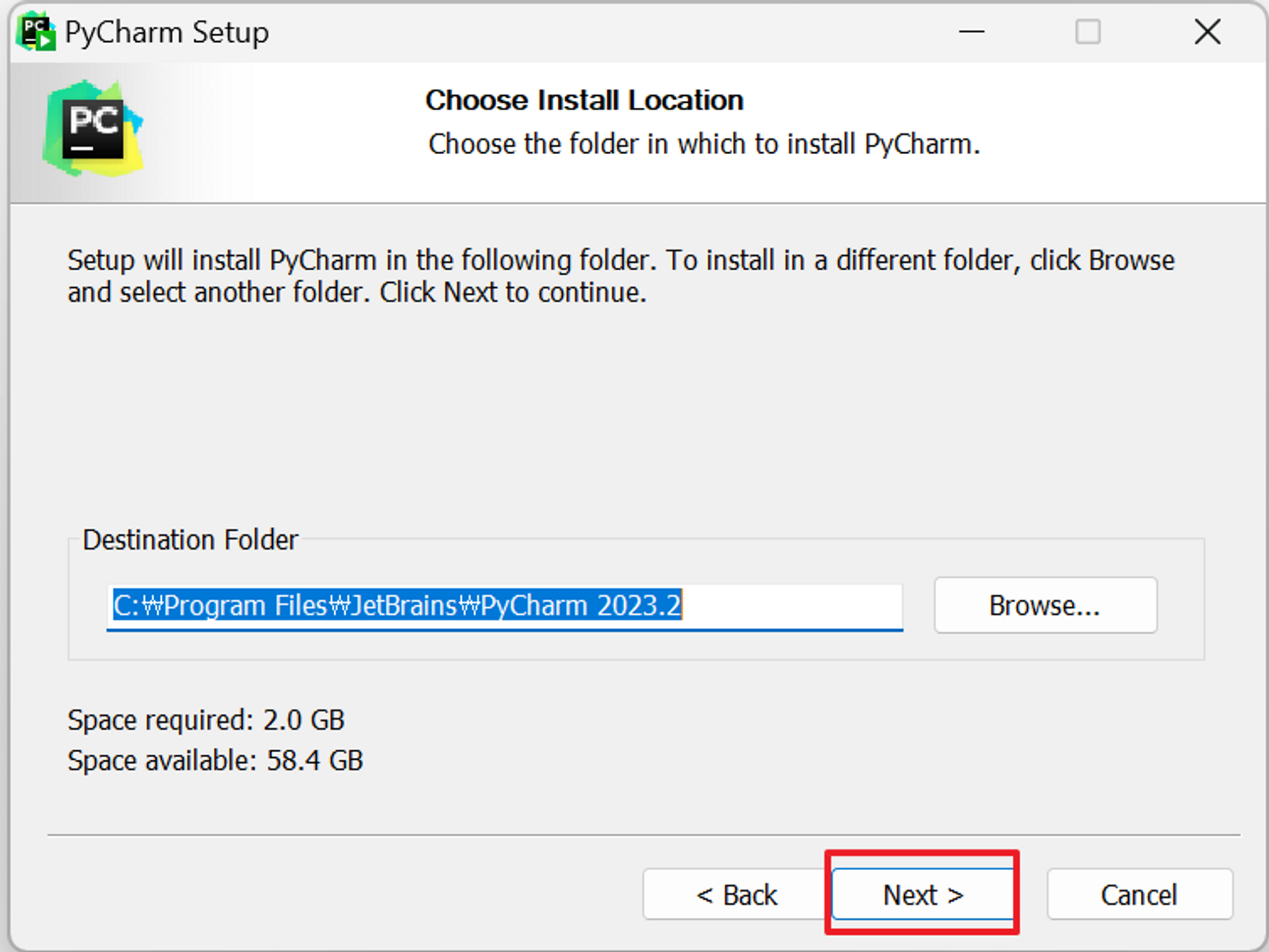The width and height of the screenshot is (1269, 952).
Task: Proceed by pressing Next >
Action: point(923,895)
